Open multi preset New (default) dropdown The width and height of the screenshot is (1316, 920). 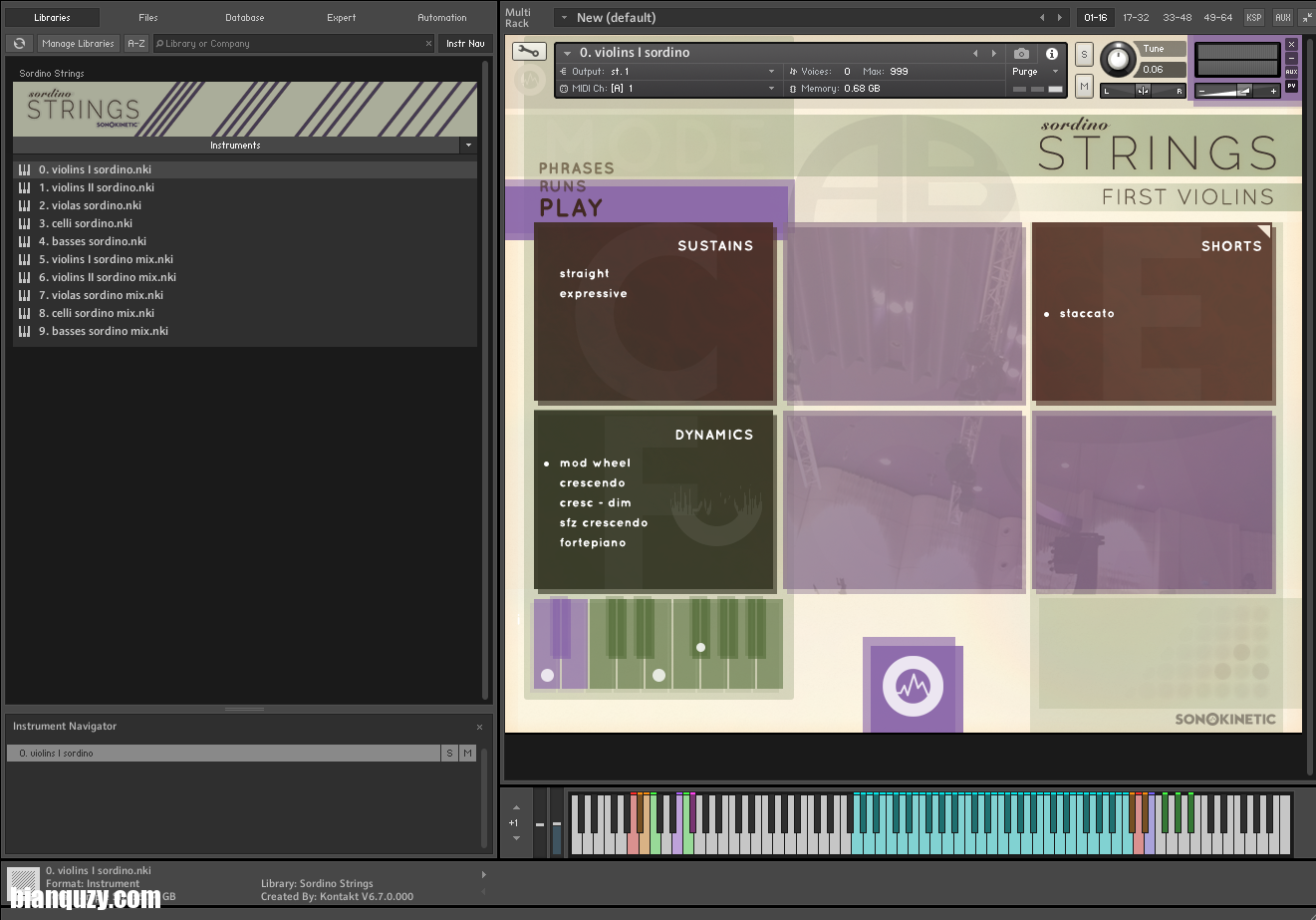(x=564, y=18)
